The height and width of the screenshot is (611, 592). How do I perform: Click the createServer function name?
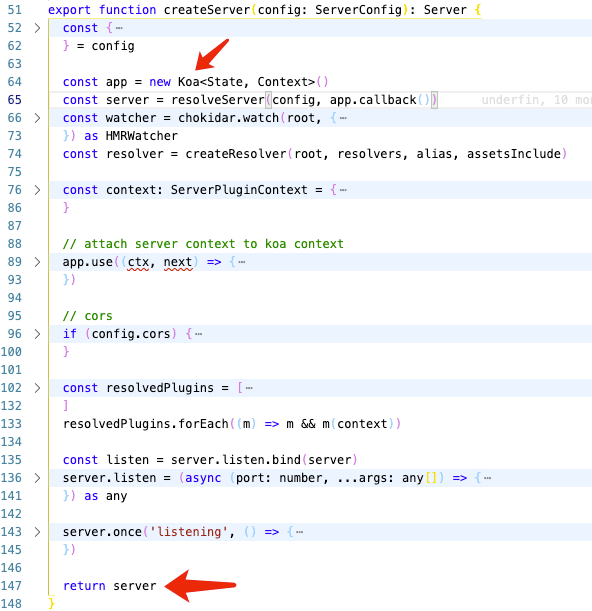click(207, 10)
